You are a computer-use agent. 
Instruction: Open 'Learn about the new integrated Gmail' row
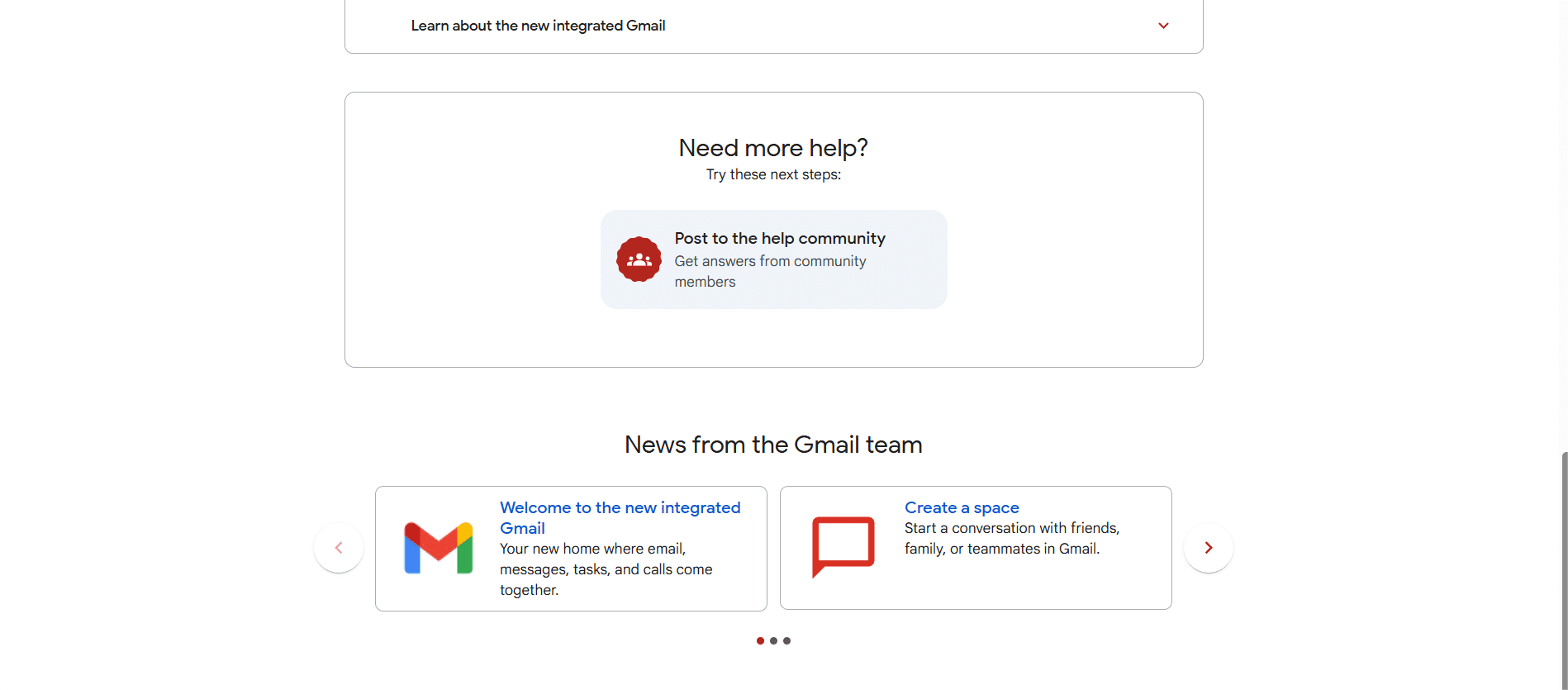538,26
